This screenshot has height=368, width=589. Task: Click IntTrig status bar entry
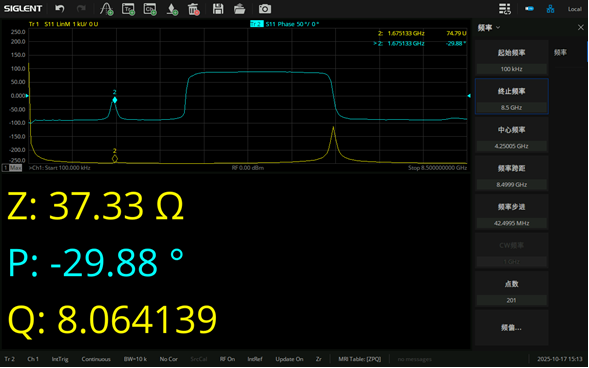[x=60, y=359]
